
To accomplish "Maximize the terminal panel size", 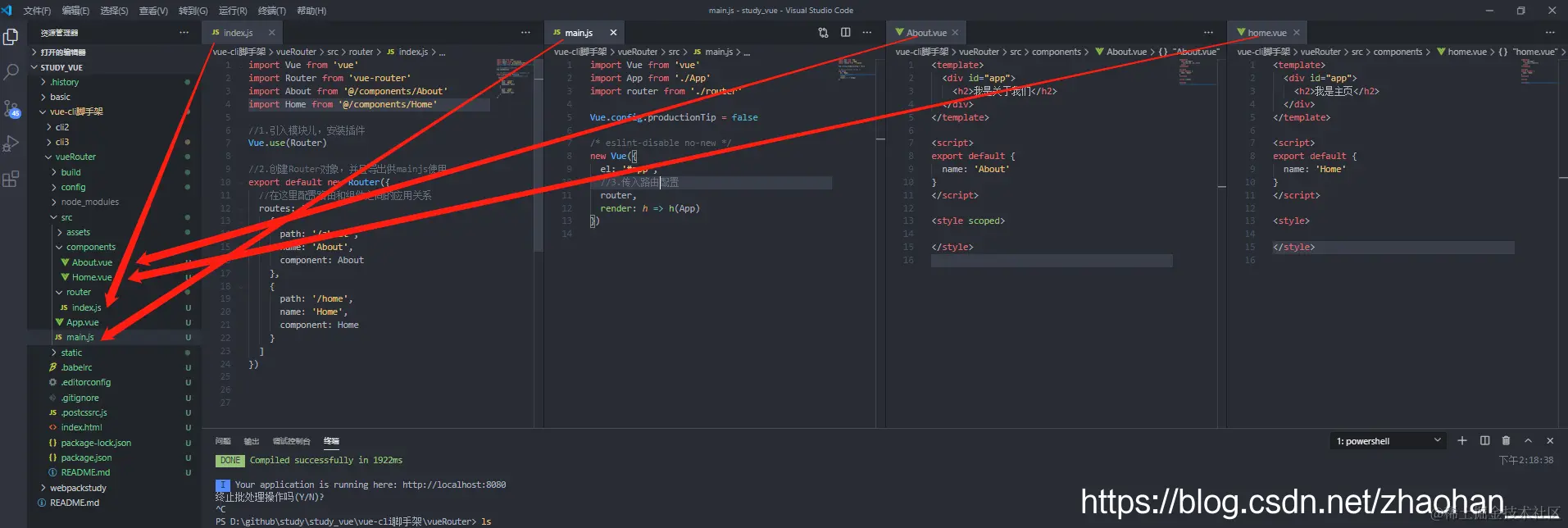I will pyautogui.click(x=1528, y=440).
